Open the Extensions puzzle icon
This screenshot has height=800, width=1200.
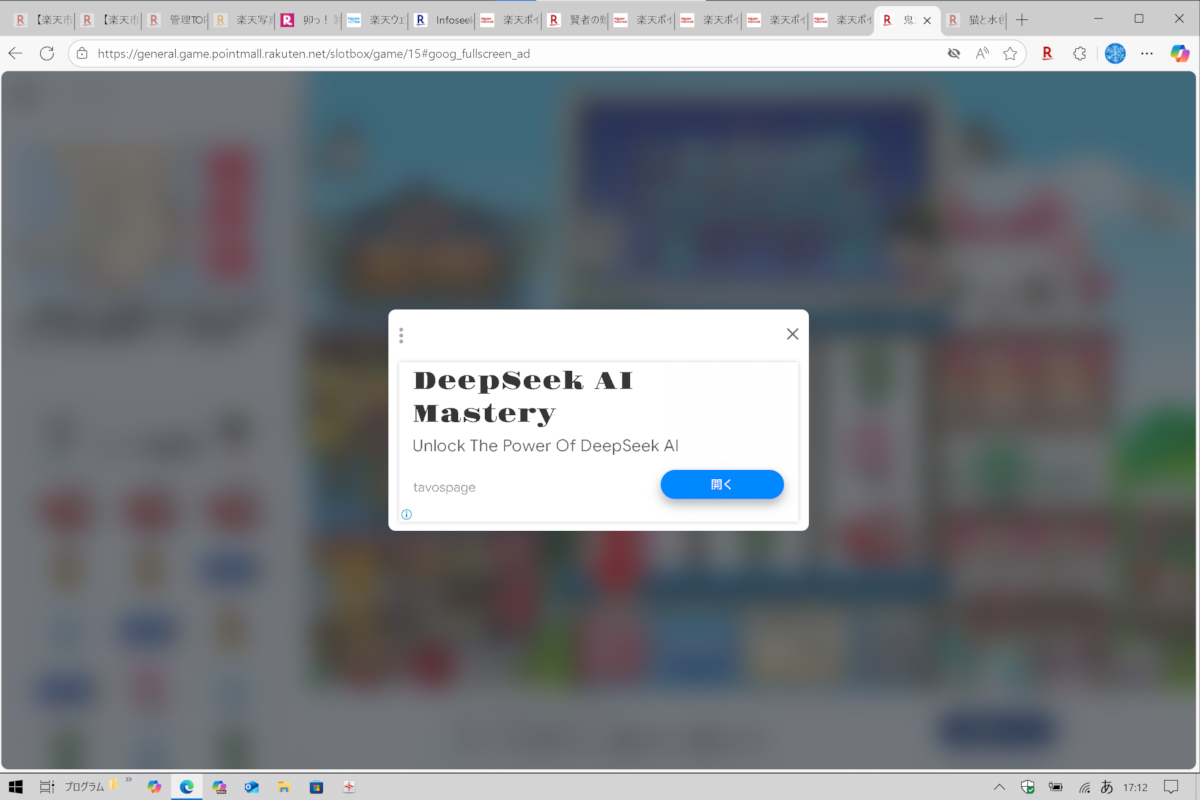click(x=1079, y=54)
